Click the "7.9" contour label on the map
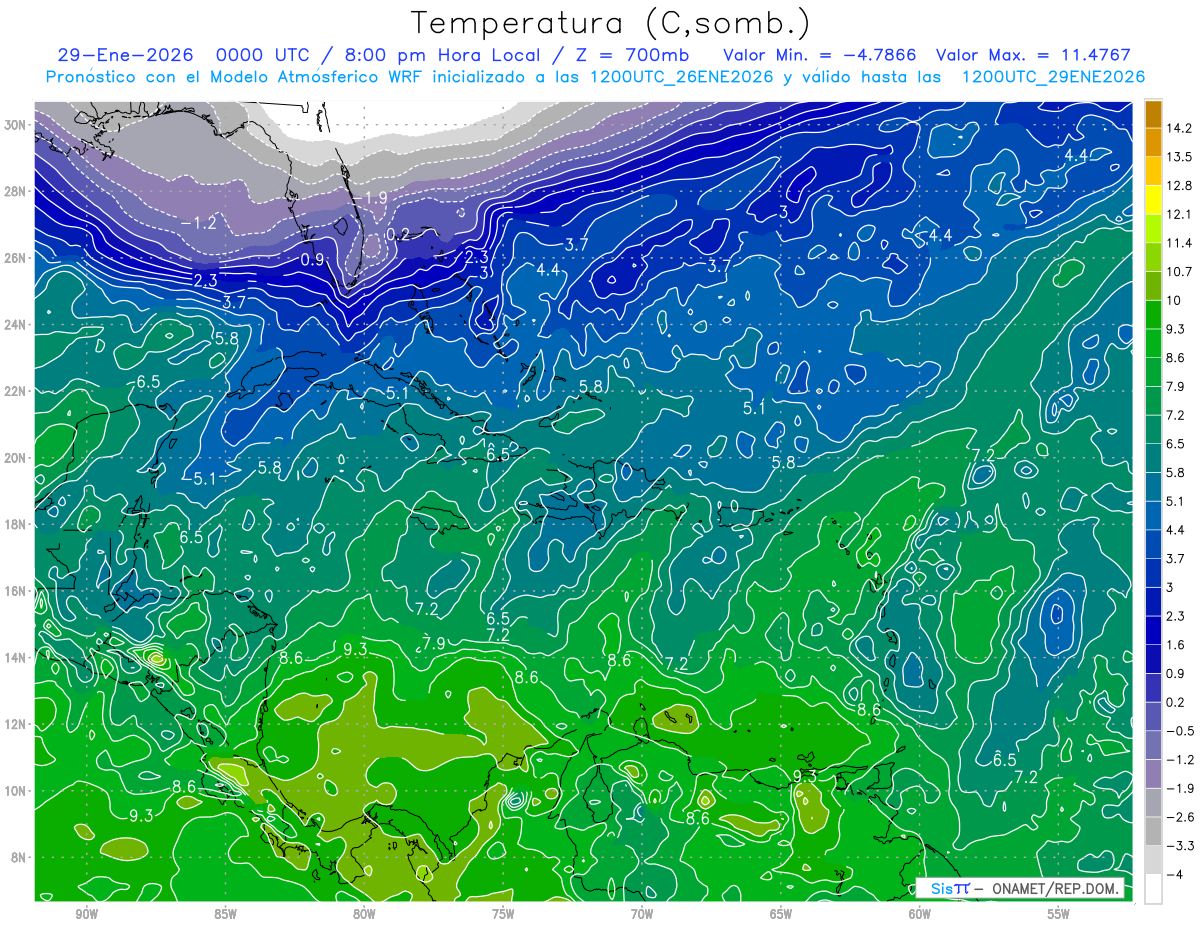 434,642
